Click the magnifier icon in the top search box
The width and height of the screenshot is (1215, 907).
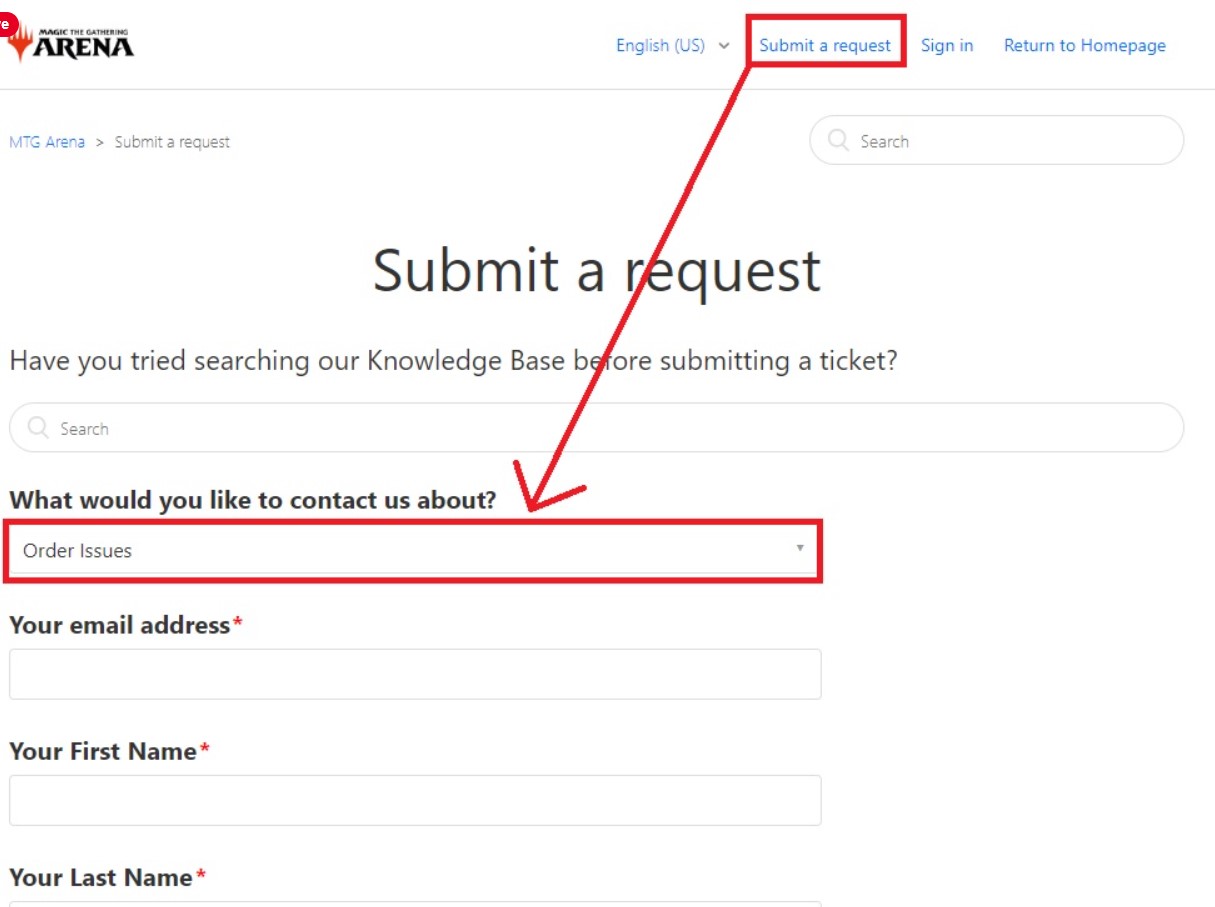coord(838,141)
